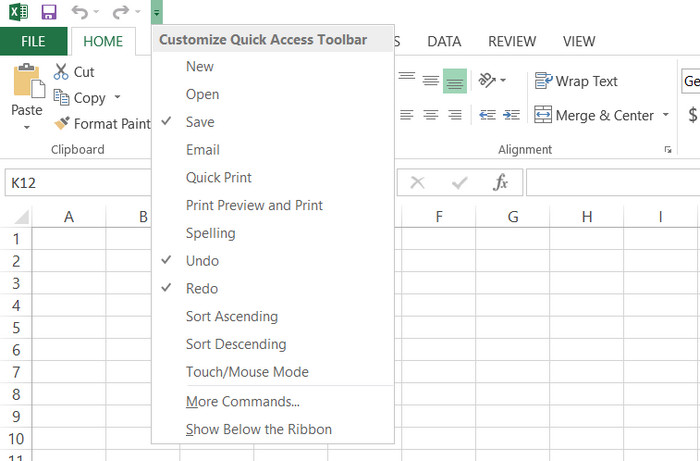Enable Sort Descending in the menu

click(273, 344)
